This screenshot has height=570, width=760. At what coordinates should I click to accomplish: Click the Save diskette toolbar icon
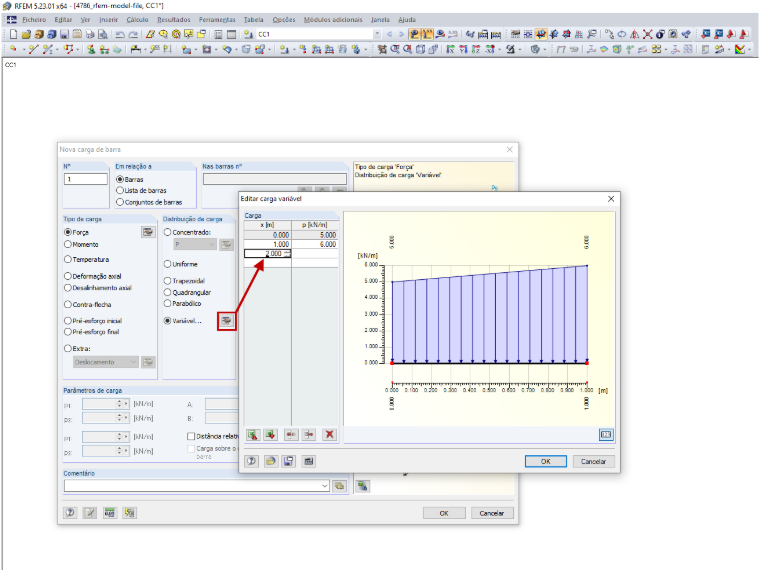(x=64, y=34)
